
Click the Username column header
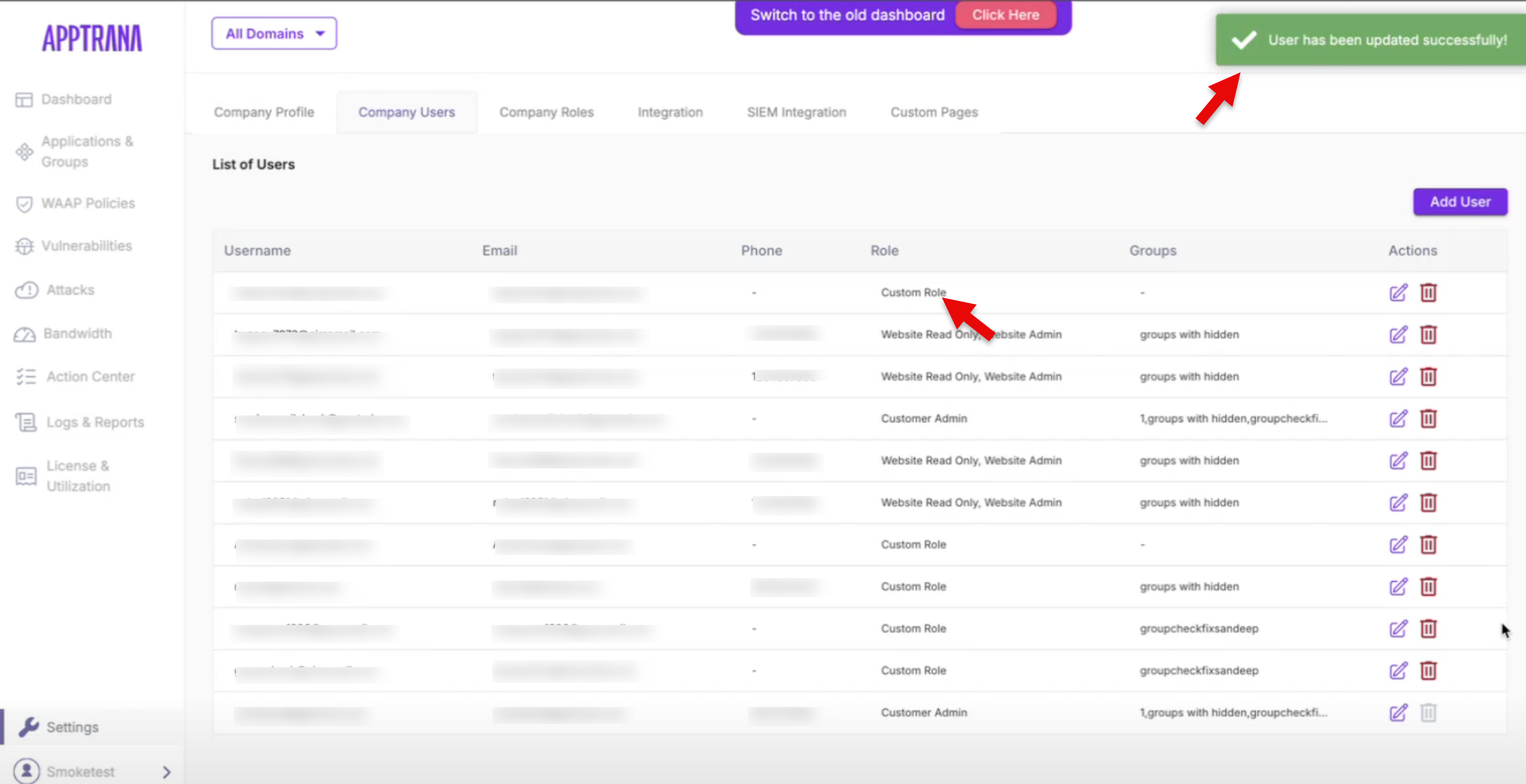point(257,251)
